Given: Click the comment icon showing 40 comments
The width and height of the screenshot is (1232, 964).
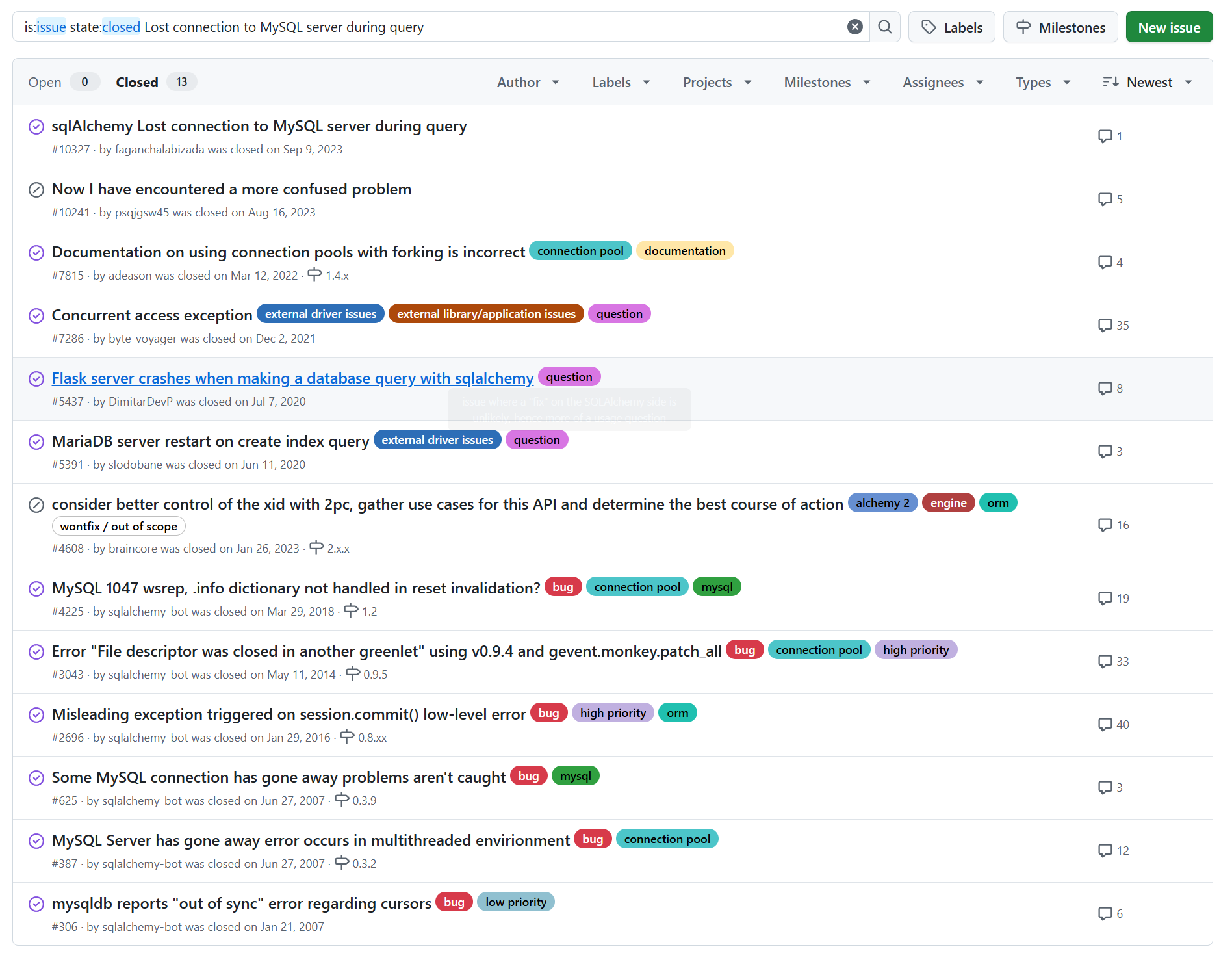Looking at the screenshot, I should pos(1105,724).
